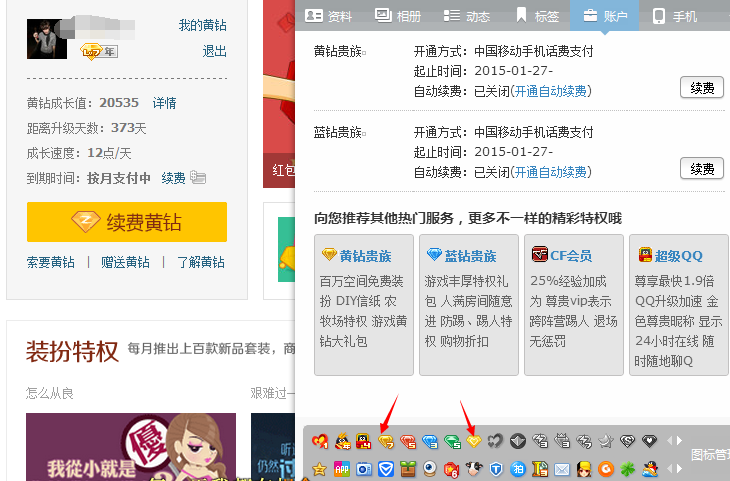The width and height of the screenshot is (730, 481).
Task: Click the gold Z star icon
Action: [319, 468]
